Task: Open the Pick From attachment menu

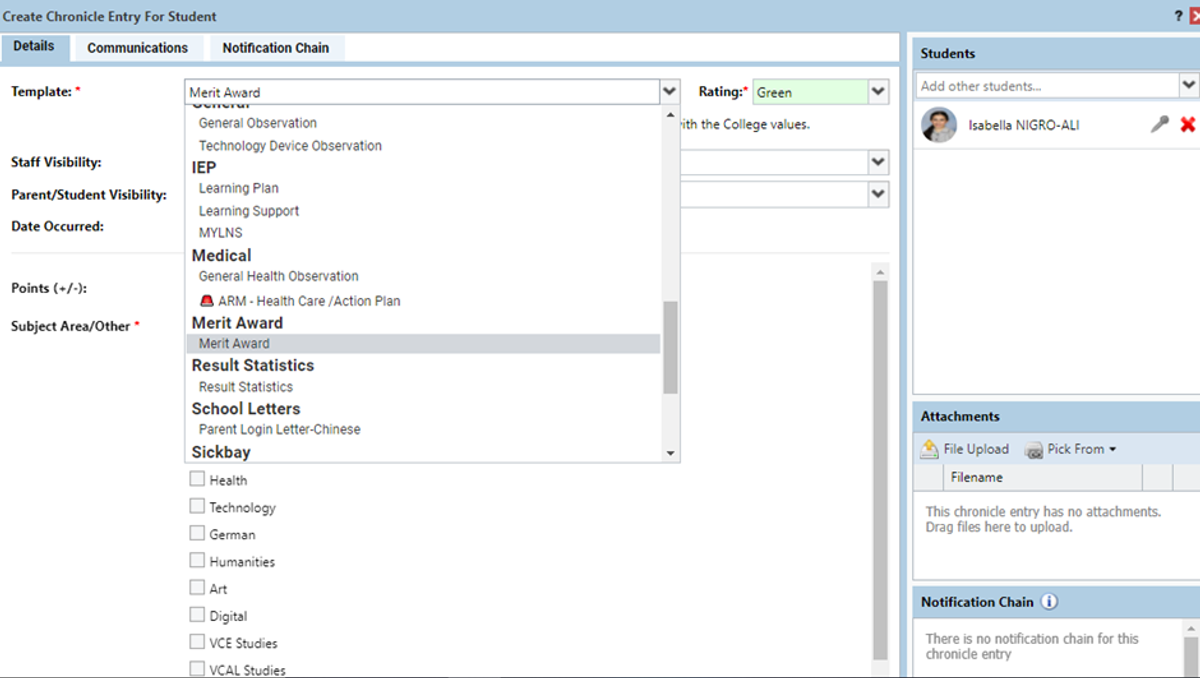Action: (1070, 449)
